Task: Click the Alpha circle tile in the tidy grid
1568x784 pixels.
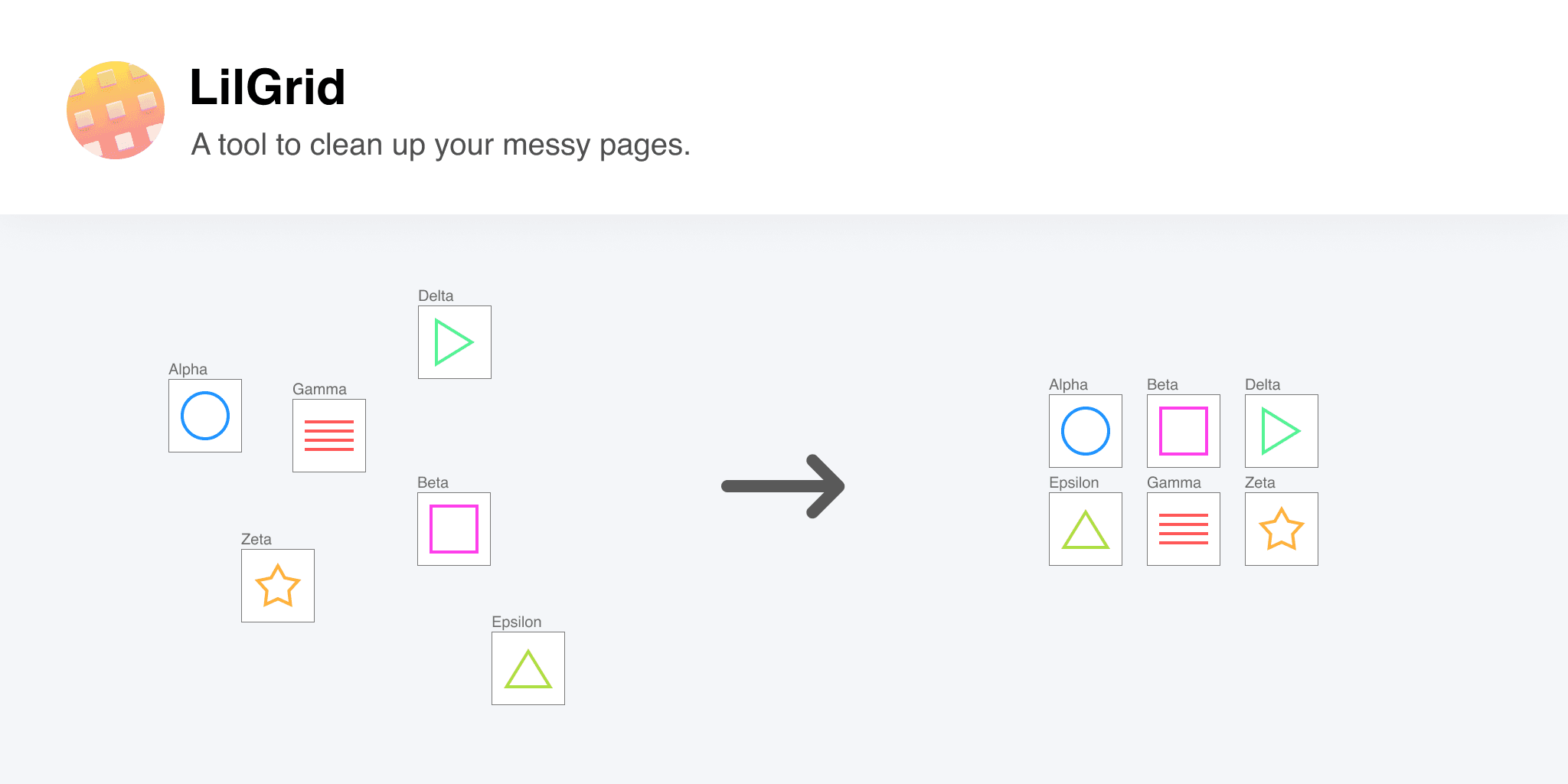Action: click(1086, 431)
